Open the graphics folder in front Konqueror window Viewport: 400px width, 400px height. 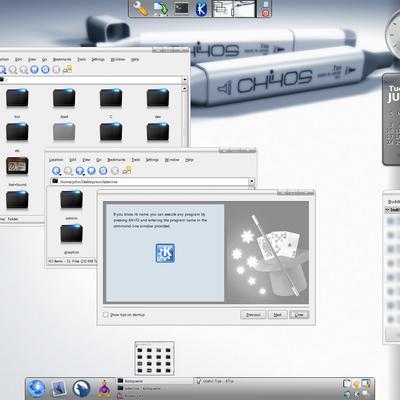click(71, 234)
